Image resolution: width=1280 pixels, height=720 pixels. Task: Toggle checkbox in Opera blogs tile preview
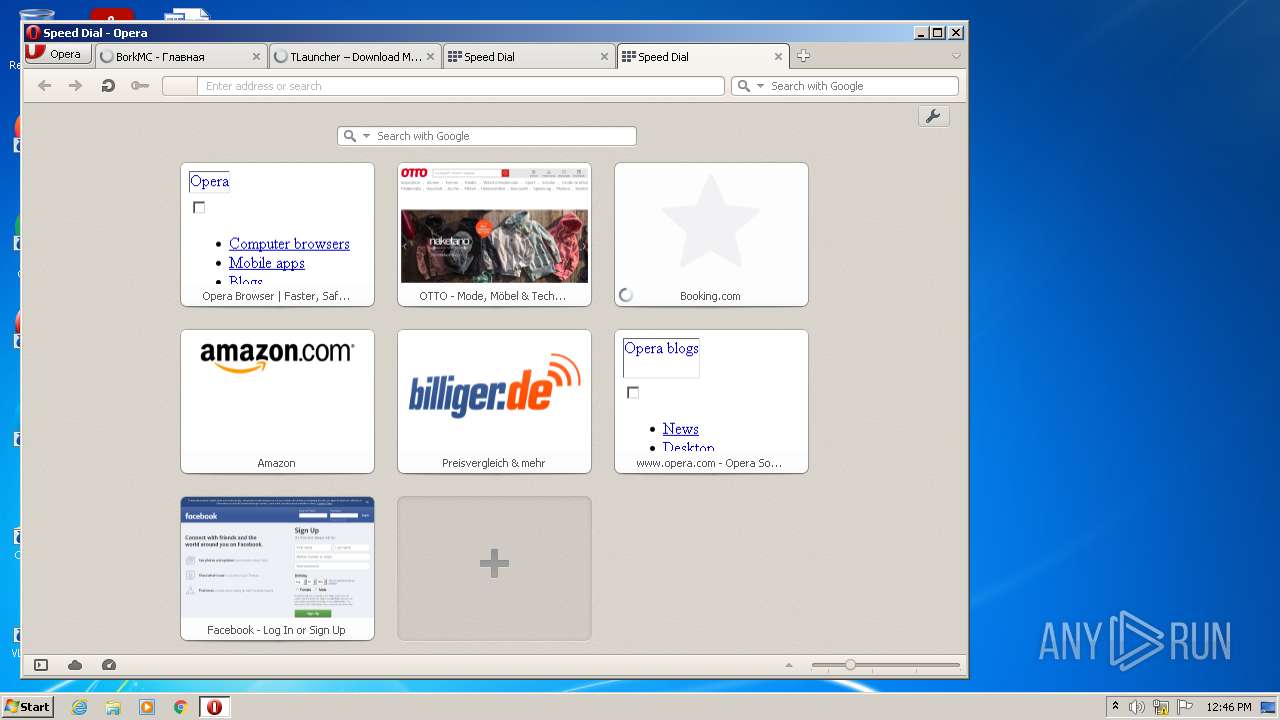[633, 393]
